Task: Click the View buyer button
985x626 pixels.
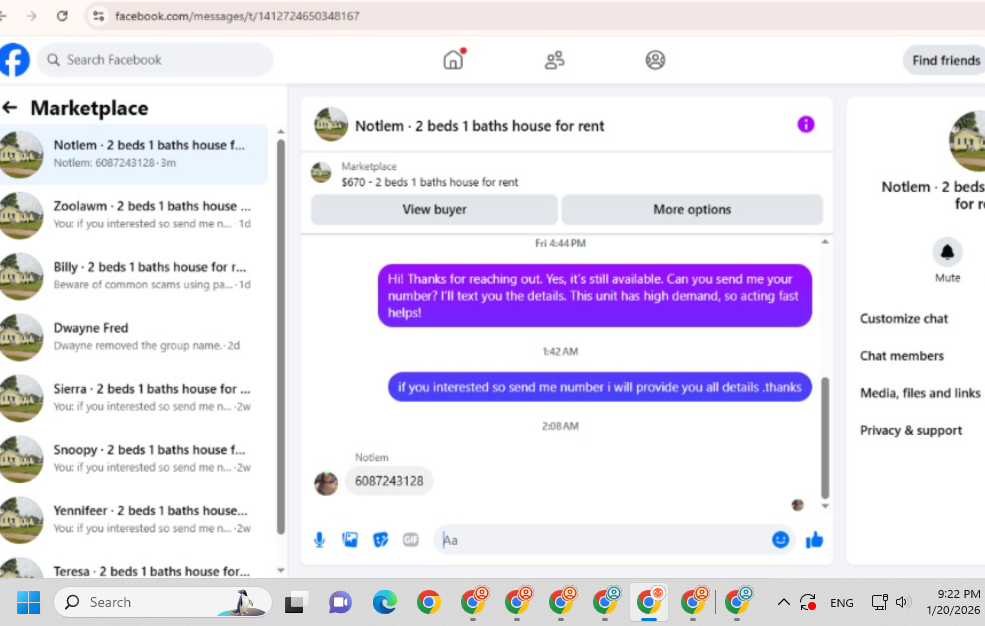Action: (x=434, y=209)
